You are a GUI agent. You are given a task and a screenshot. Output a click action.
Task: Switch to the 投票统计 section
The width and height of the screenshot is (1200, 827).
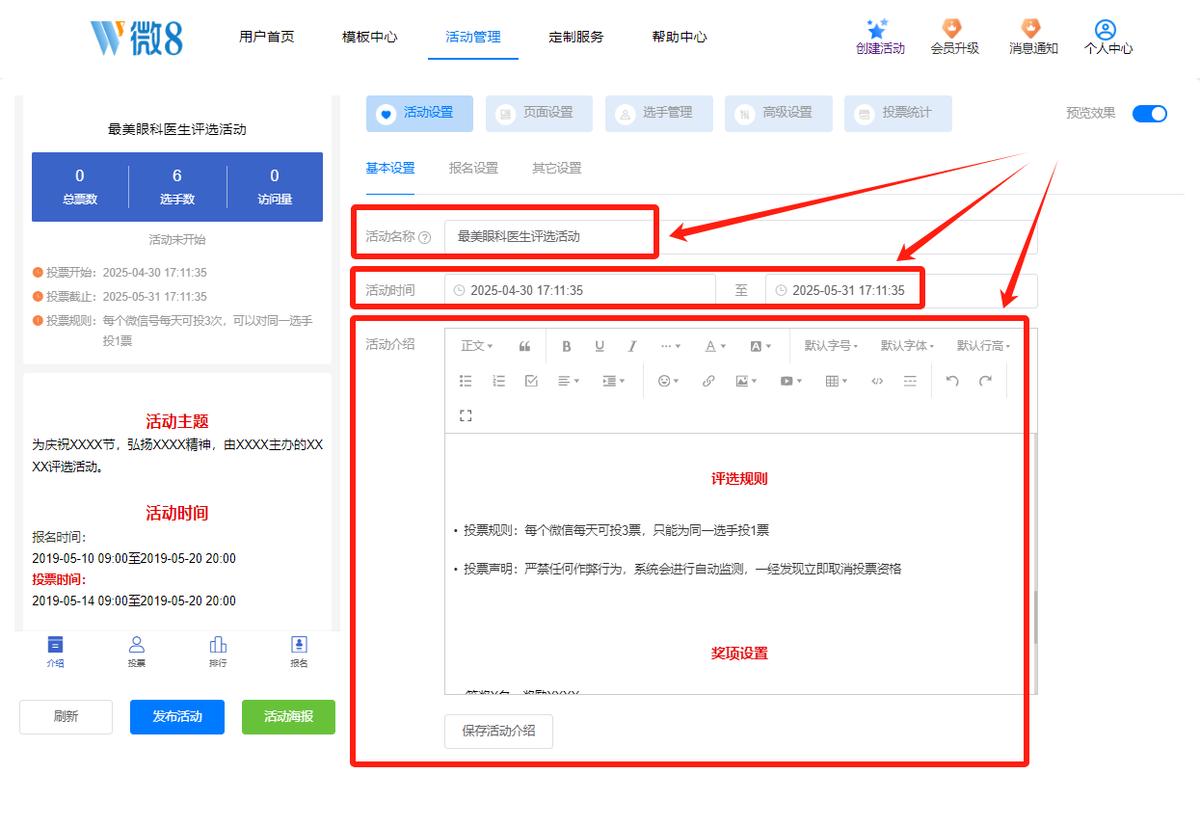click(x=897, y=113)
